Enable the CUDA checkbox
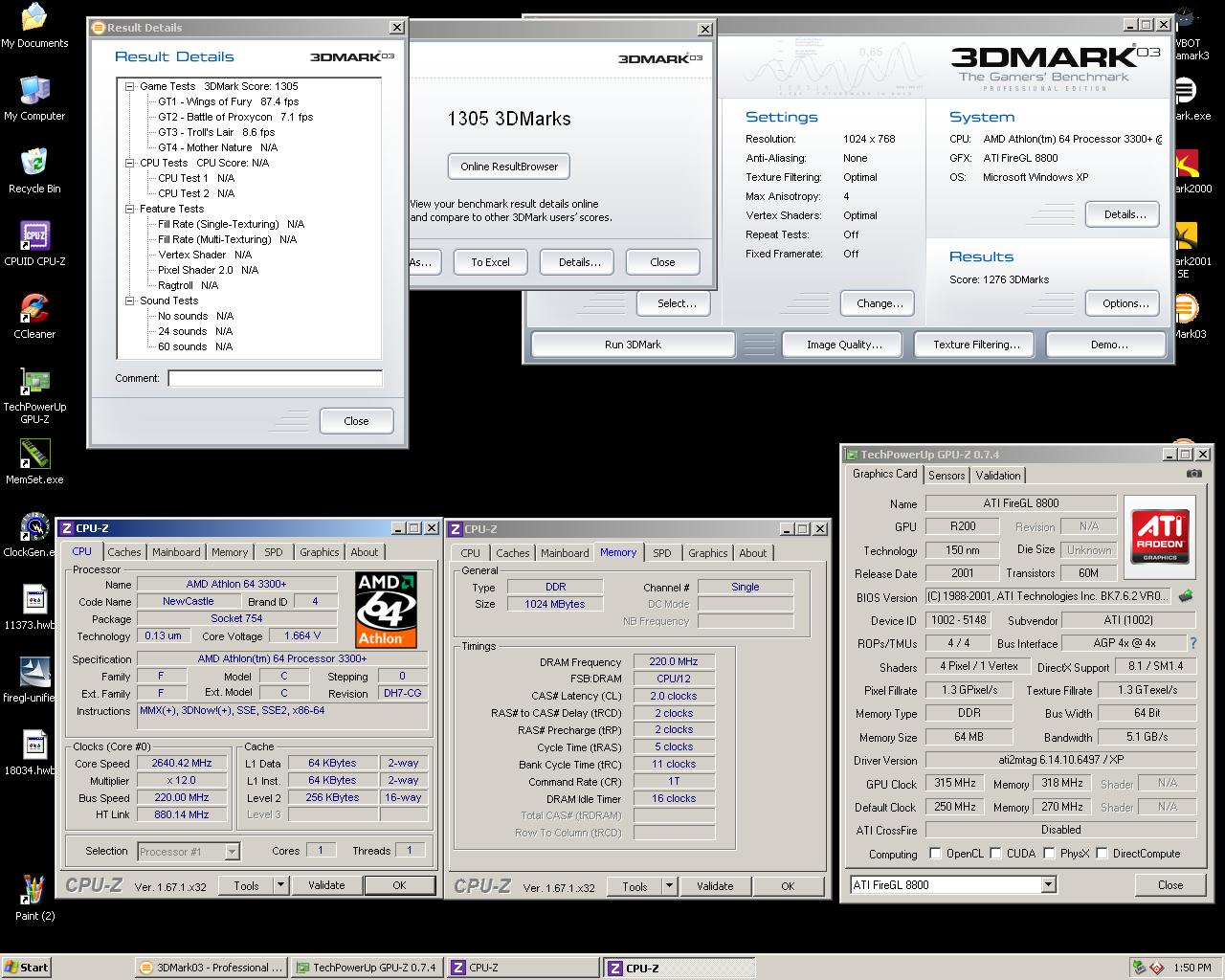Screen dimensions: 1225x980 [995, 854]
